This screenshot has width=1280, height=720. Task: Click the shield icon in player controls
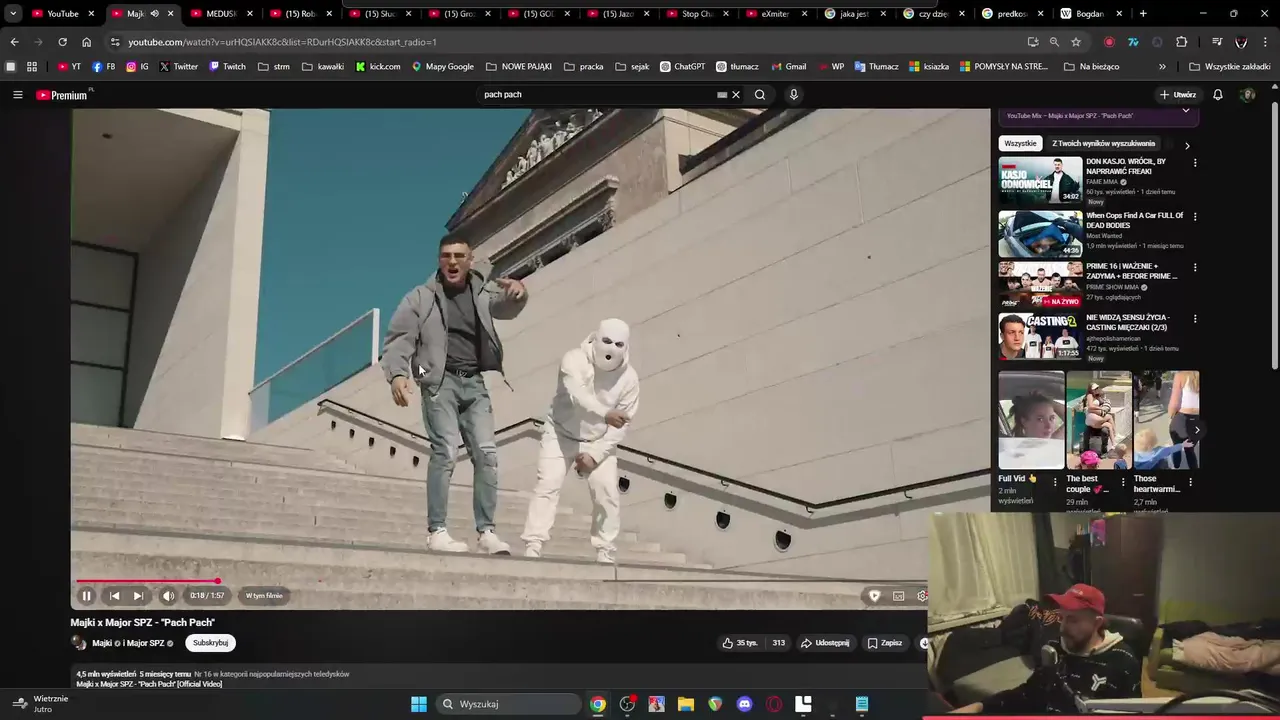point(874,596)
